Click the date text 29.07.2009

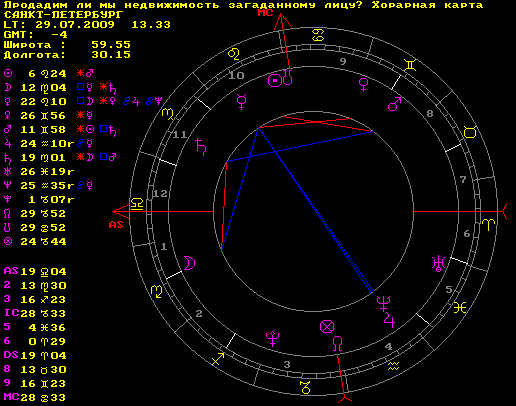pos(75,25)
